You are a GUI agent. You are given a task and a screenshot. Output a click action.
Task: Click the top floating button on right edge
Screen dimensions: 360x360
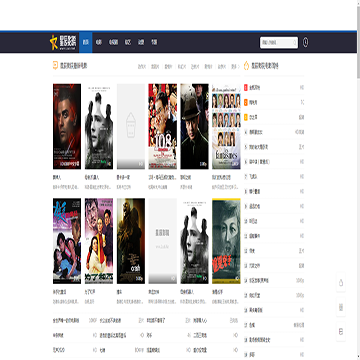pos(341,283)
